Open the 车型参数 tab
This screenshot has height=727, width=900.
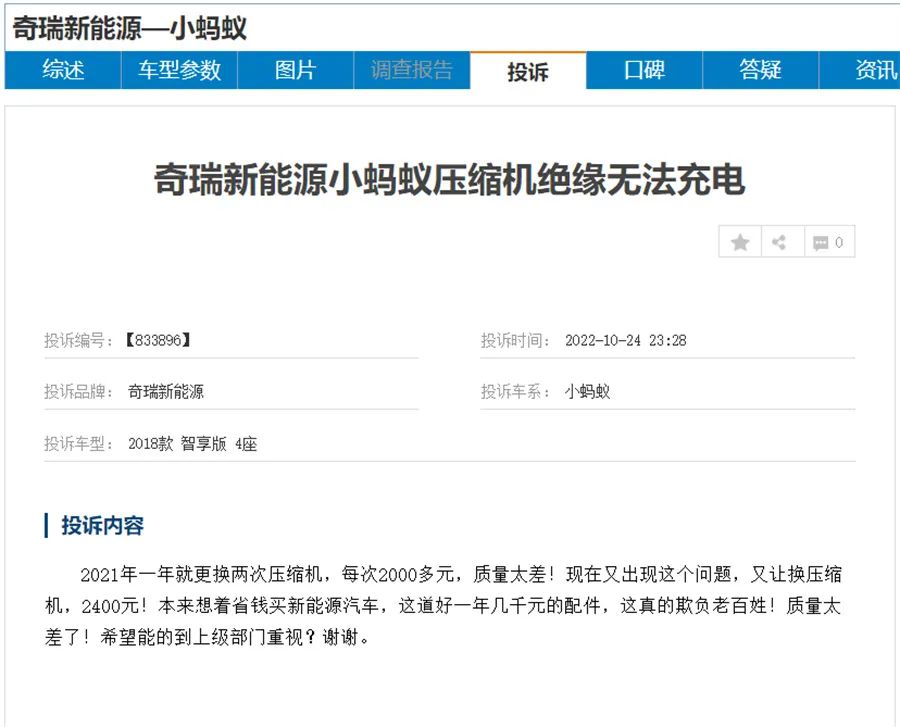(179, 70)
